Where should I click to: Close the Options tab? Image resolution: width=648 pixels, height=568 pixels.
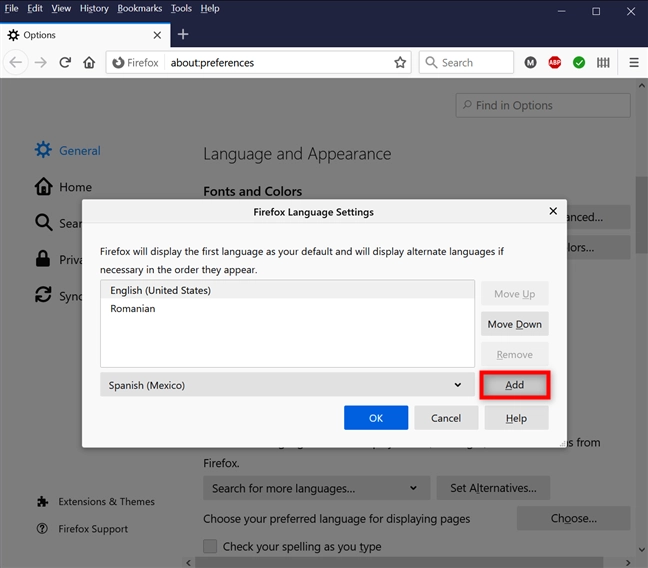tap(157, 35)
